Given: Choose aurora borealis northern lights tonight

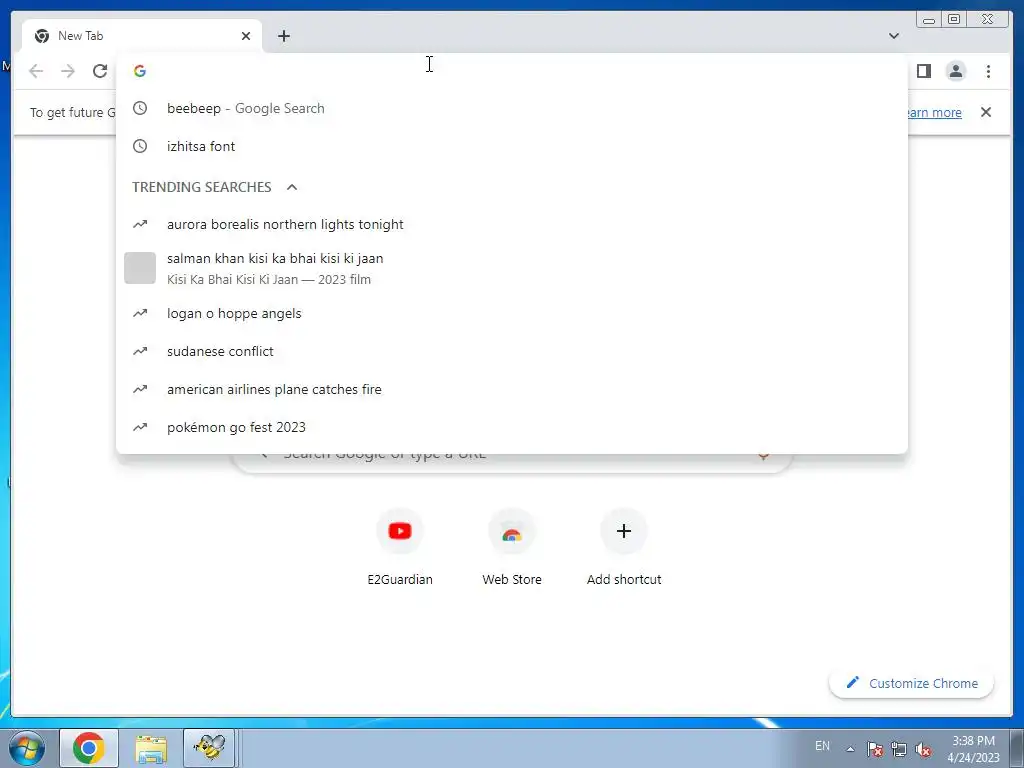Looking at the screenshot, I should tap(511, 225).
